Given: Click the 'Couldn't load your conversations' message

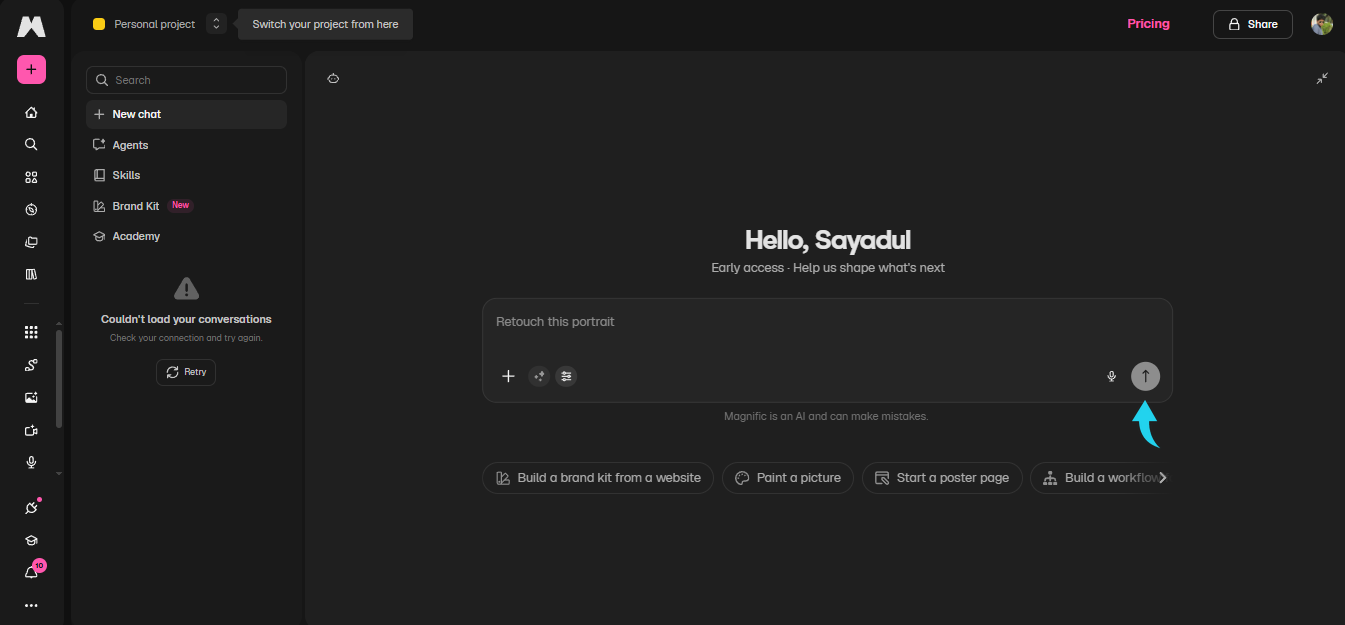Looking at the screenshot, I should click(186, 319).
